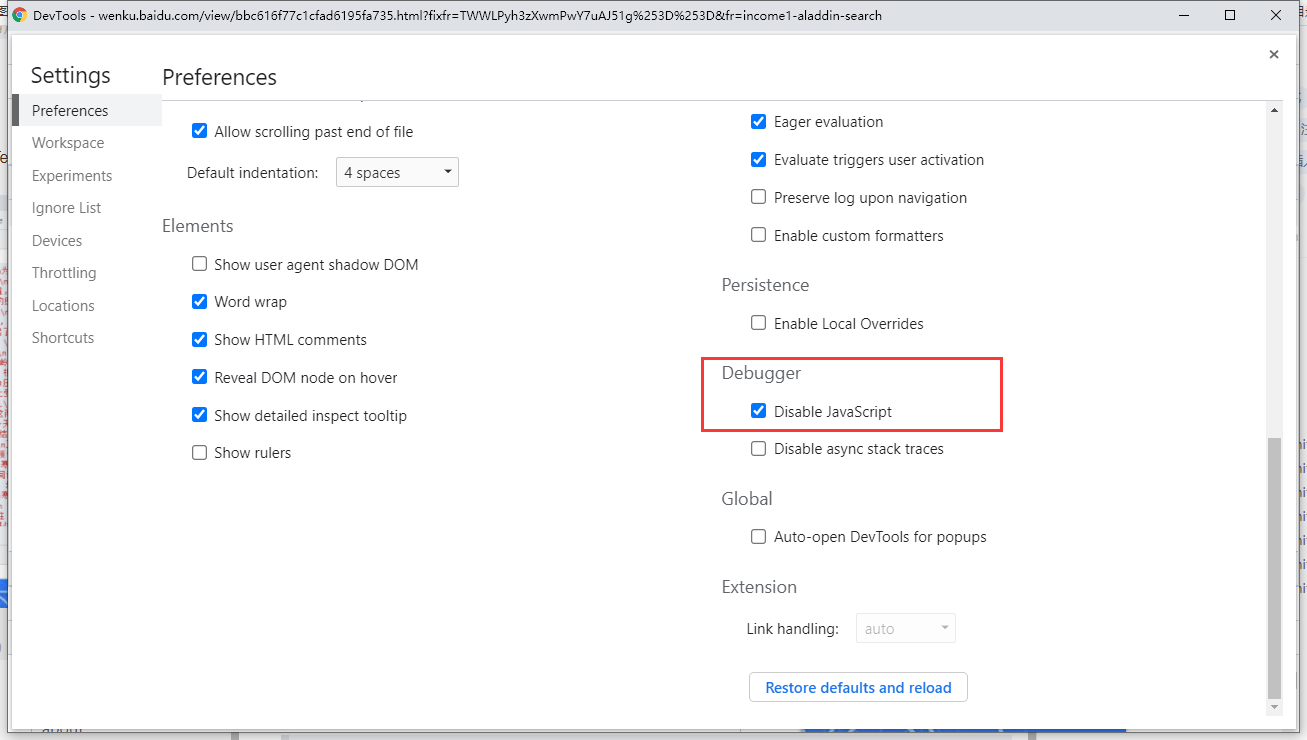Click the Link handling label
Viewport: 1307px width, 740px height.
[792, 629]
